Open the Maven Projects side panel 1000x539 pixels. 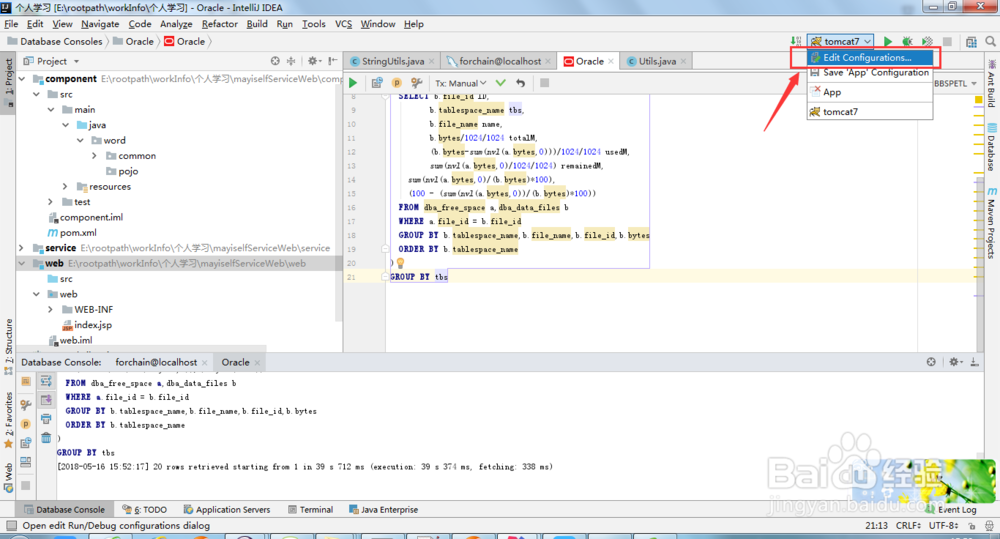tap(992, 223)
